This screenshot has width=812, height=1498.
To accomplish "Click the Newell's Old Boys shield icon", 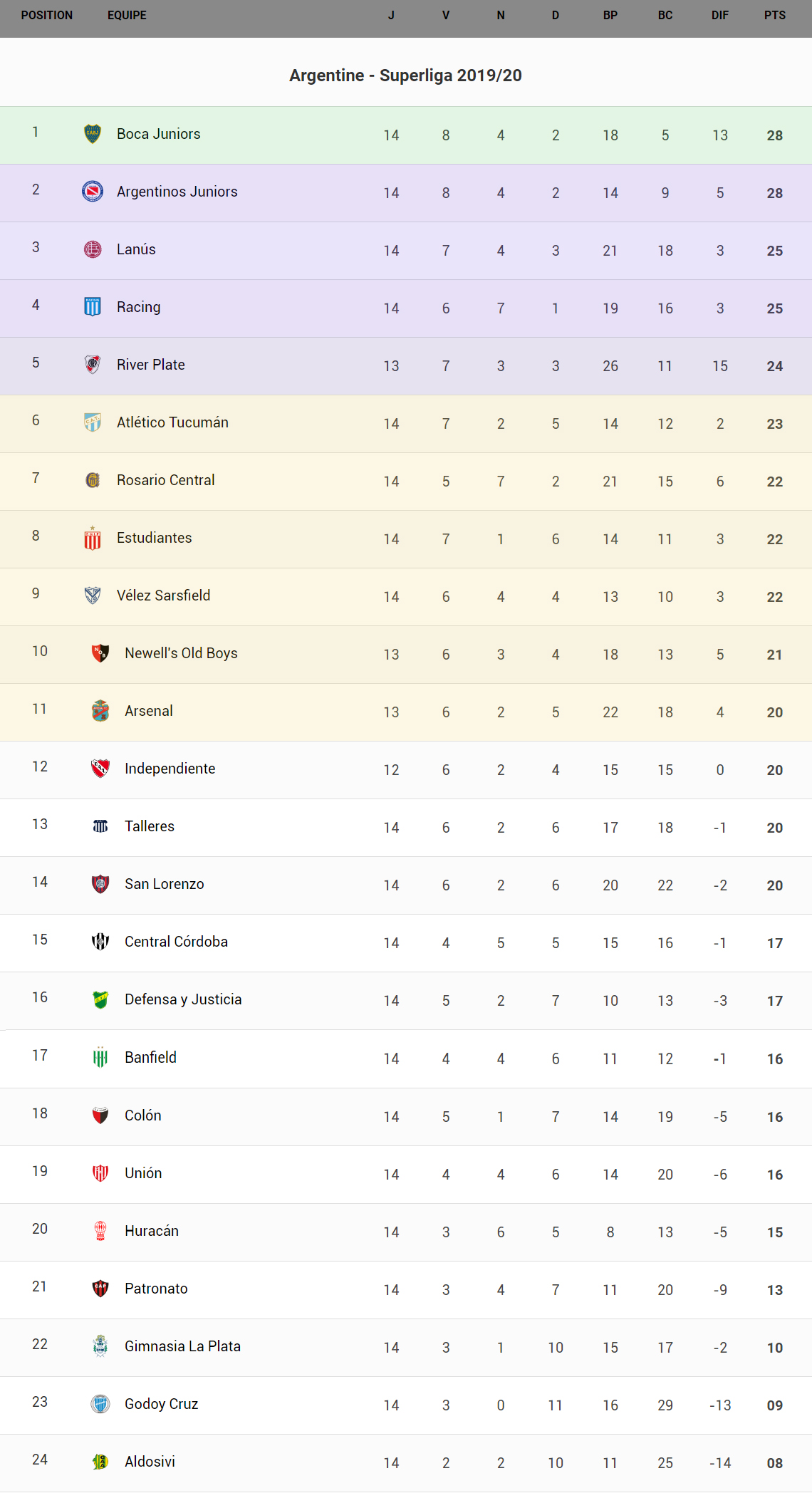I will coord(100,653).
